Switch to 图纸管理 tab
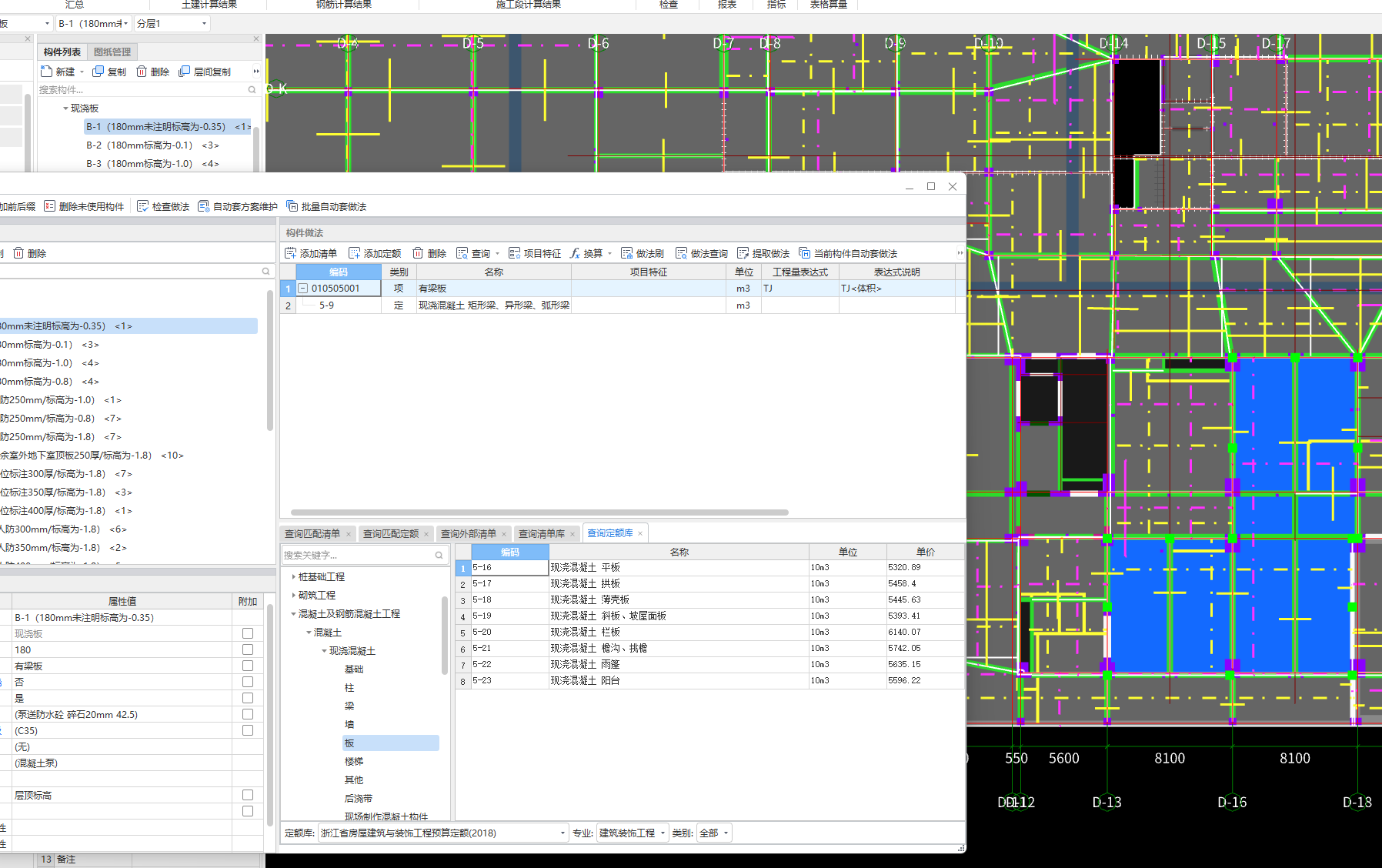This screenshot has height=868, width=1382. pos(112,52)
